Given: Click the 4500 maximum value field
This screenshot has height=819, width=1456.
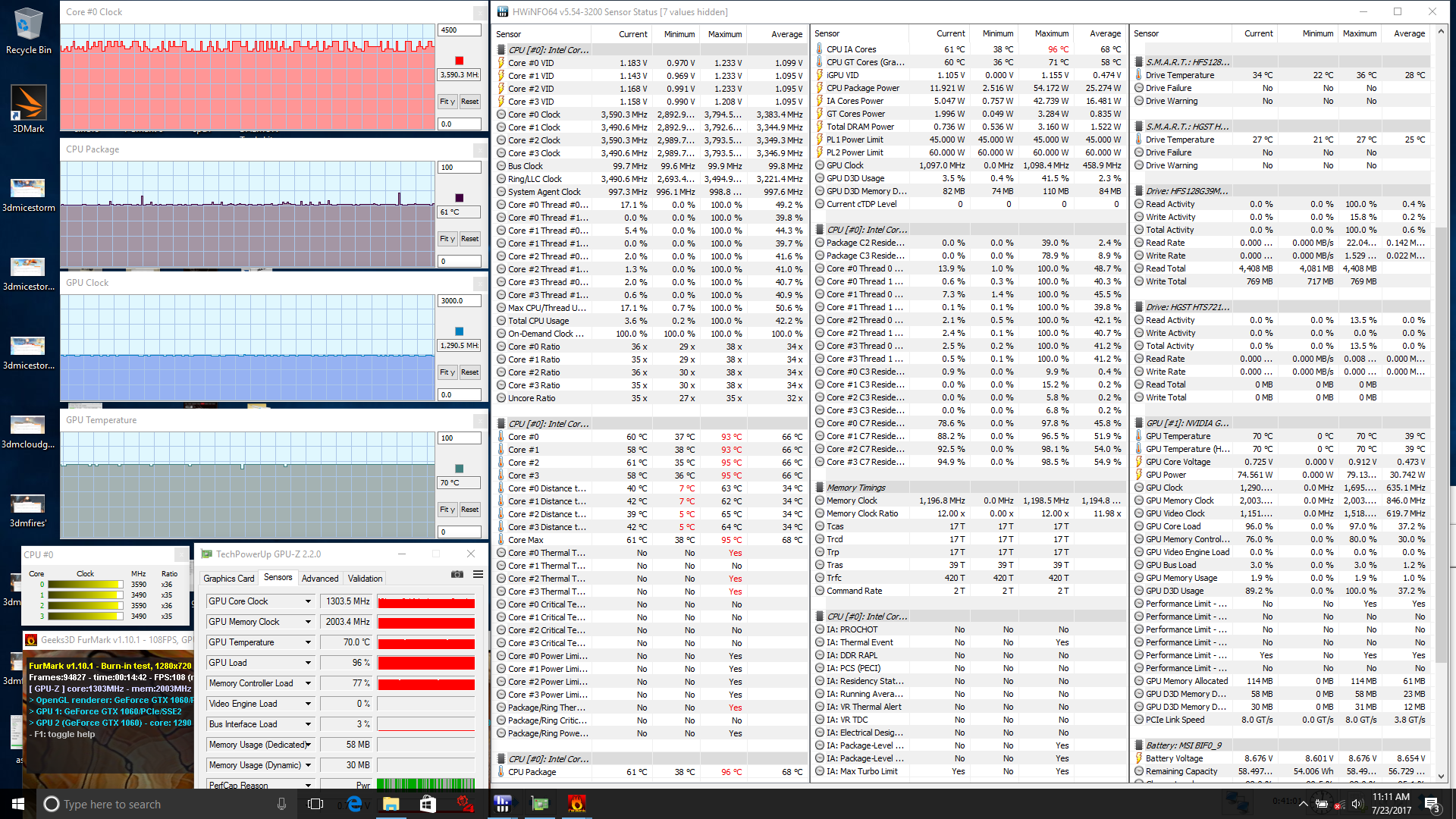Looking at the screenshot, I should (459, 30).
